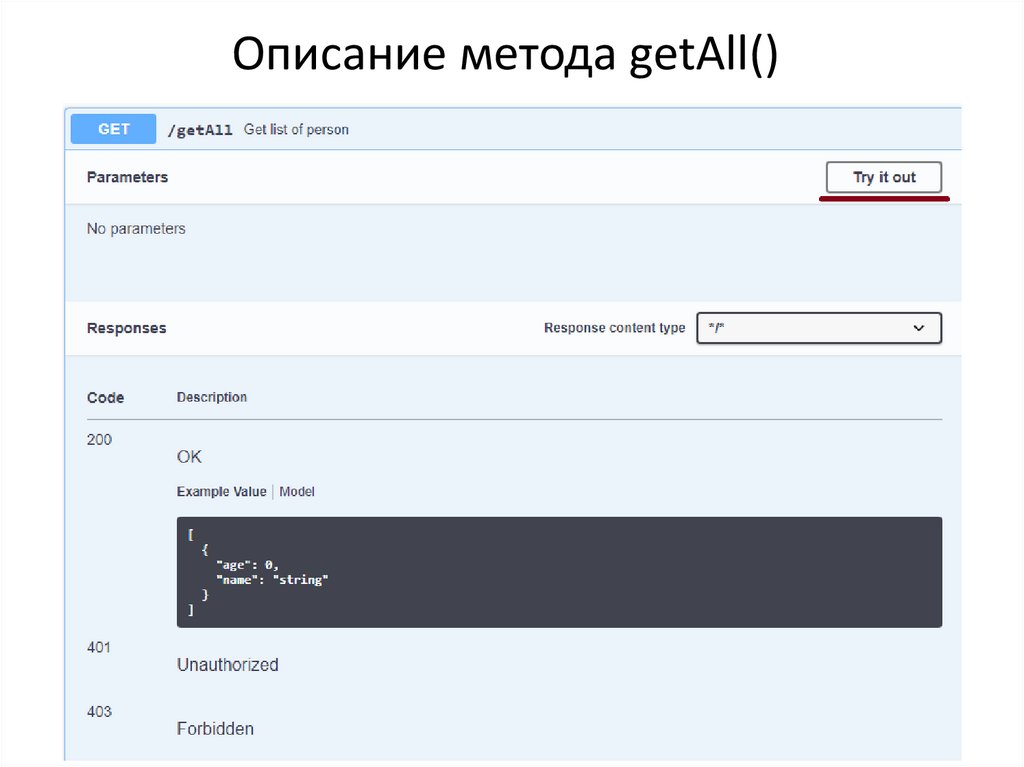
Task: Switch to the Model tab
Action: click(x=297, y=492)
